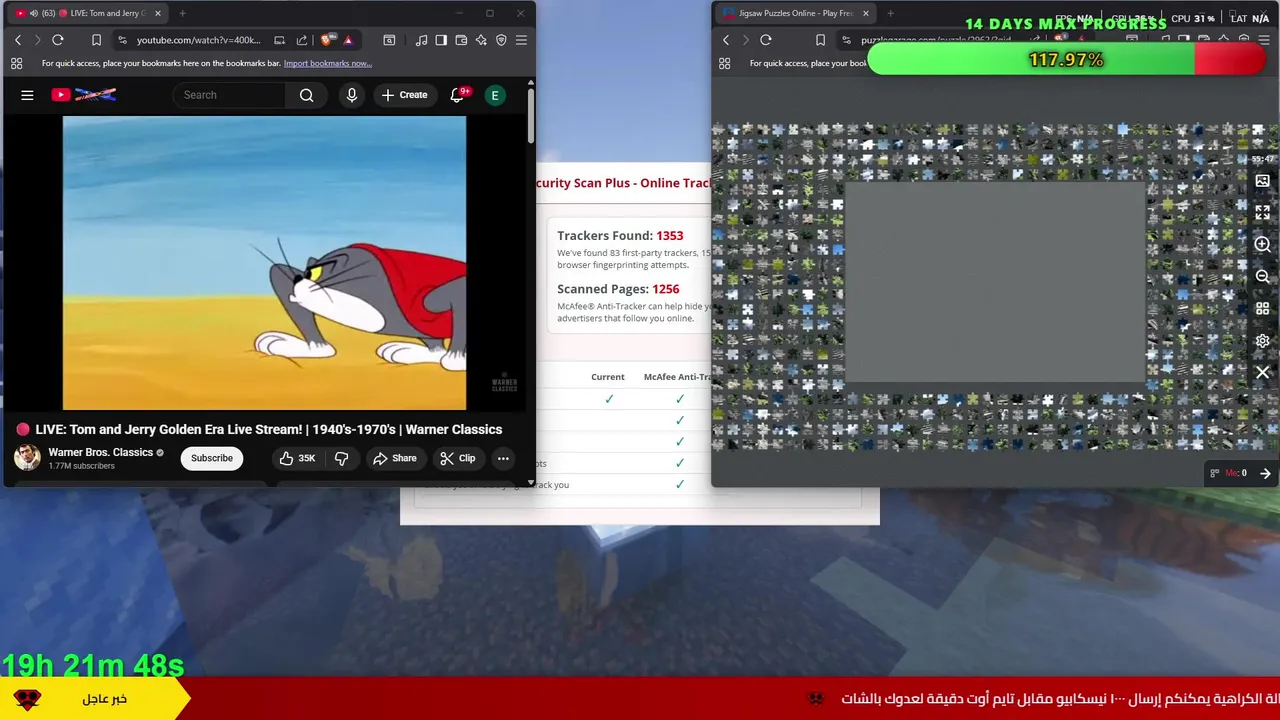Image resolution: width=1280 pixels, height=720 pixels.
Task: Click the share icon in YouTube address bar
Action: pyautogui.click(x=304, y=40)
